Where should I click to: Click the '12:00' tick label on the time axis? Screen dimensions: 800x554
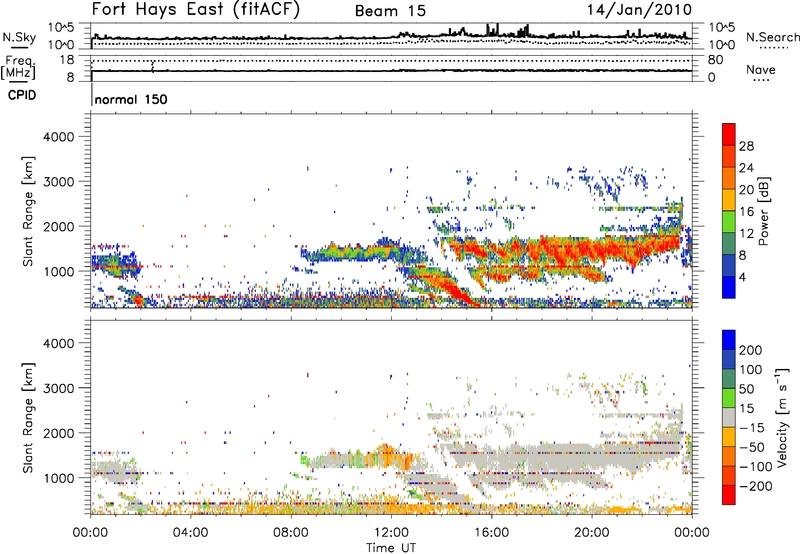[x=391, y=533]
